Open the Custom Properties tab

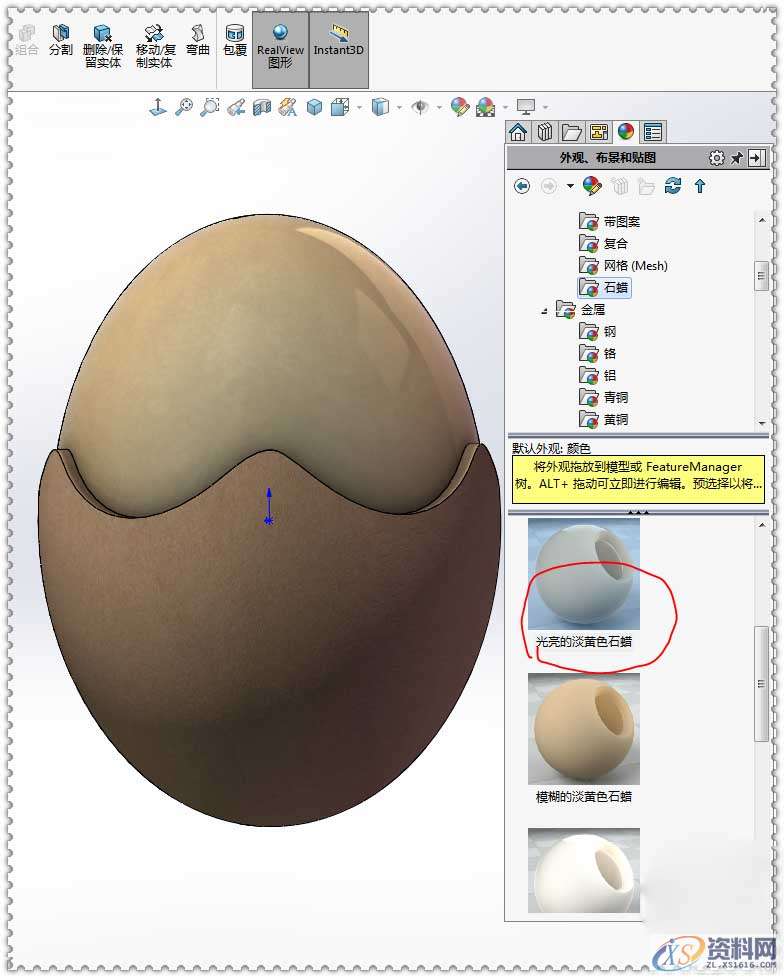pyautogui.click(x=653, y=132)
